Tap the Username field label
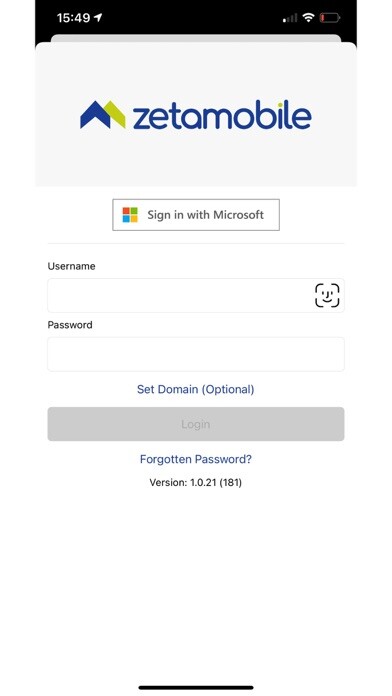 71,266
